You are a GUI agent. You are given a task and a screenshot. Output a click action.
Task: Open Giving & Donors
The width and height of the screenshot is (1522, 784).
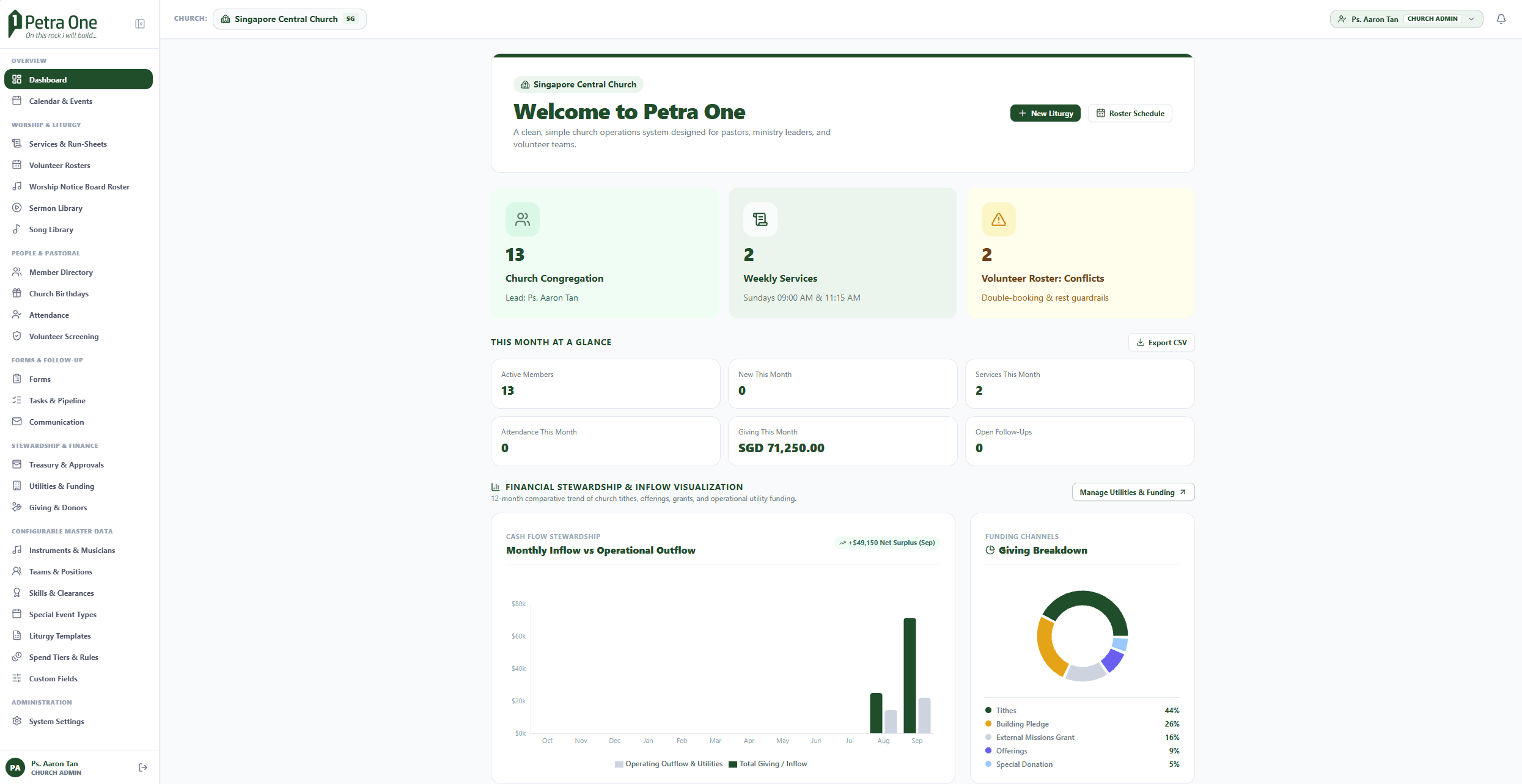78,507
